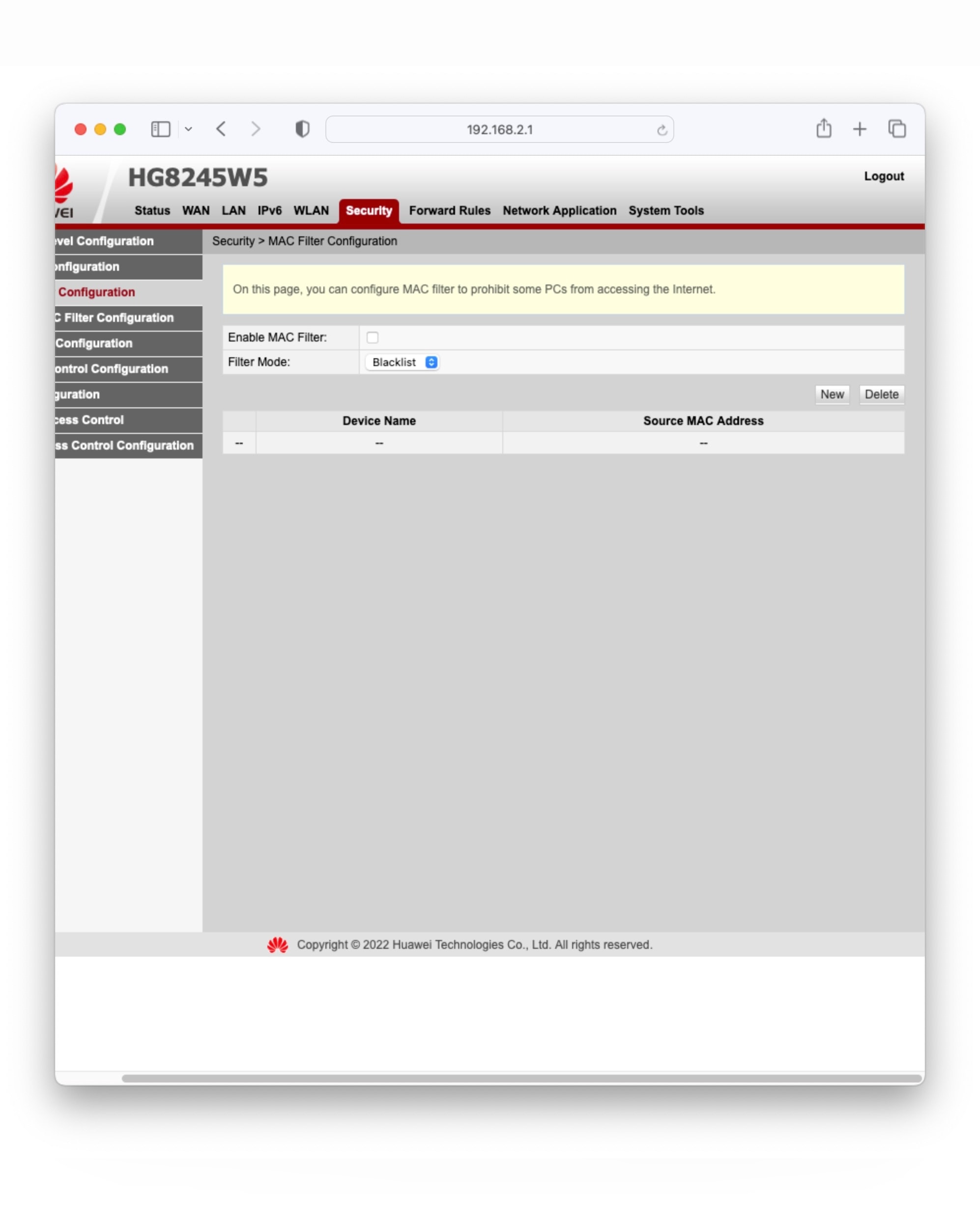
Task: Open the Status tab
Action: 152,210
